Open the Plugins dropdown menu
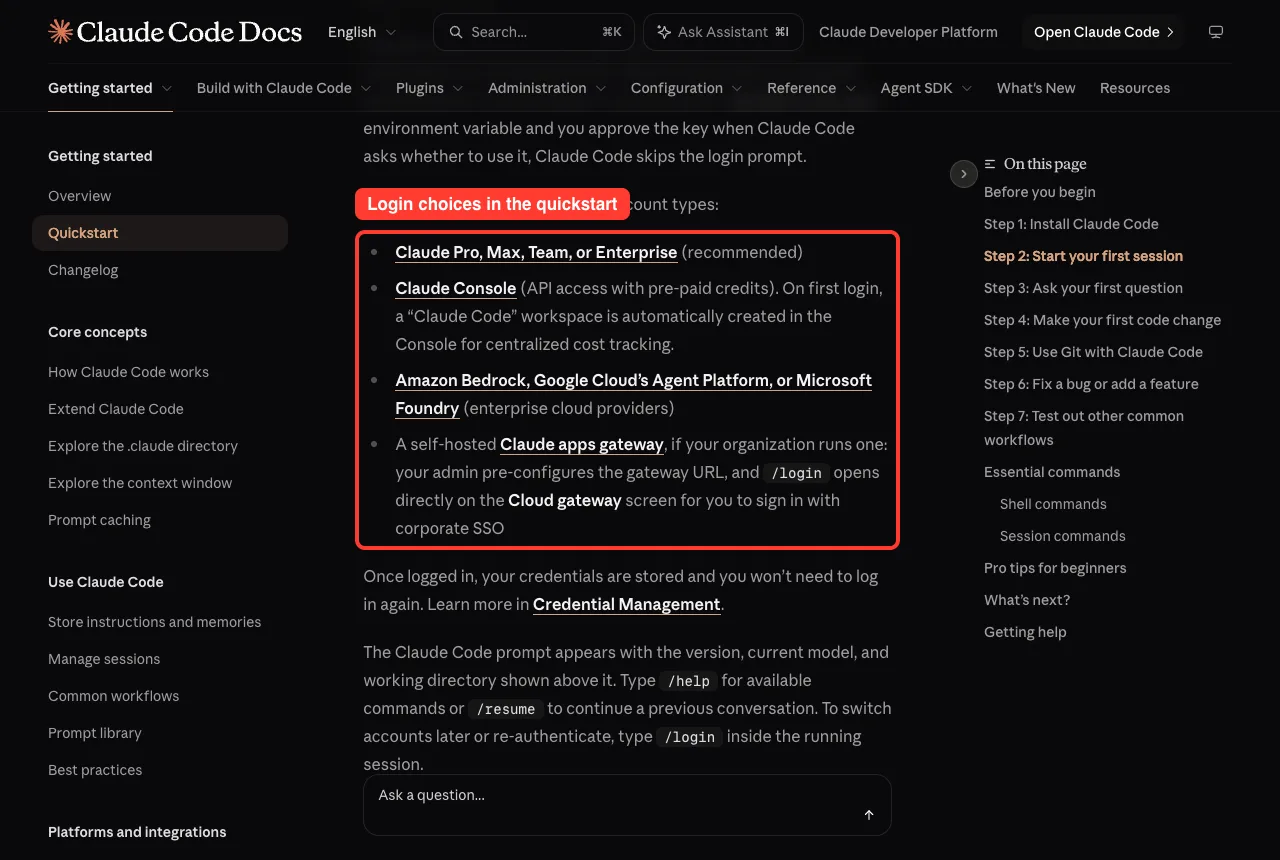The width and height of the screenshot is (1280, 860). tap(430, 88)
